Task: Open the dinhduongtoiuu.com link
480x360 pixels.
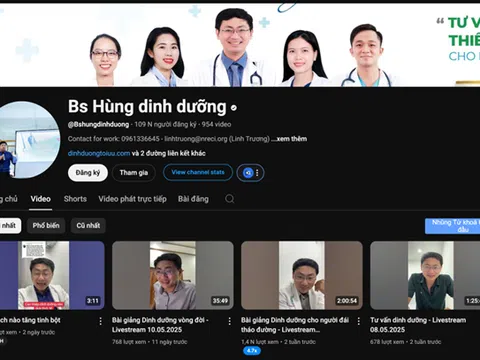Action: click(x=99, y=153)
